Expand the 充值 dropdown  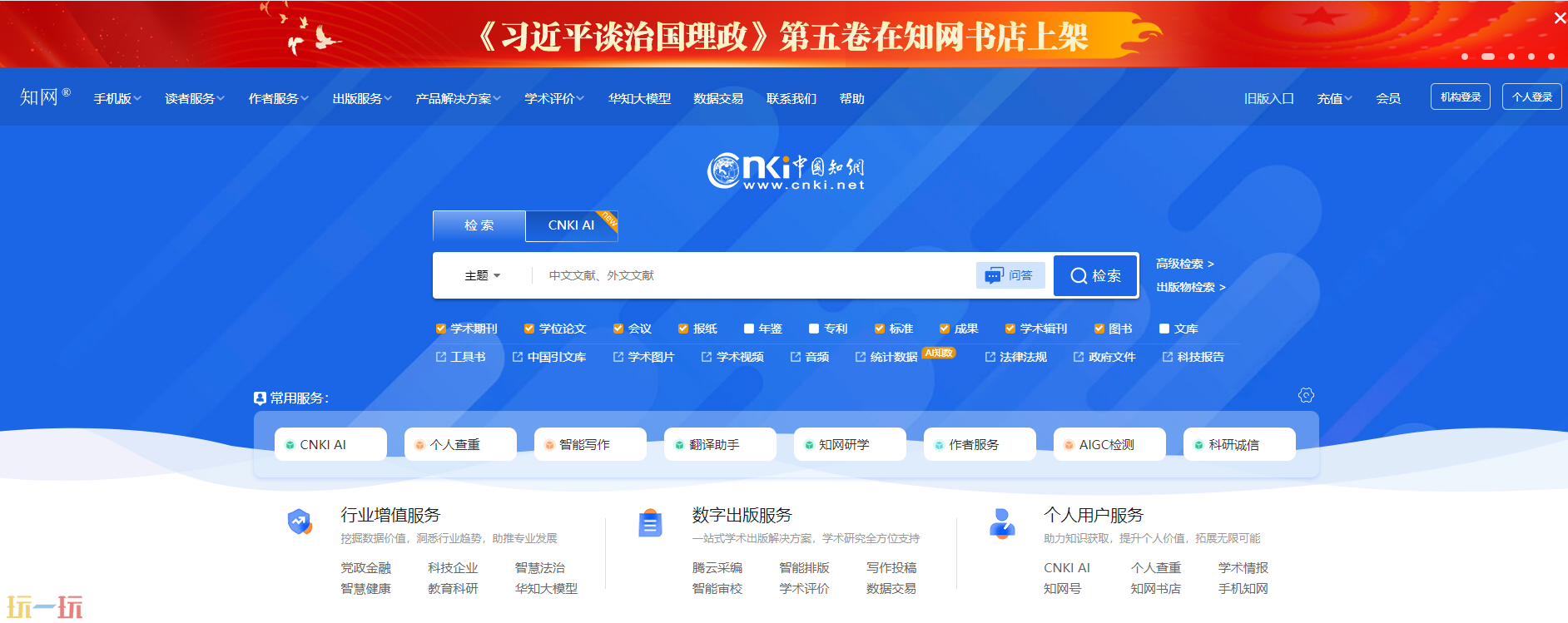coord(1334,98)
